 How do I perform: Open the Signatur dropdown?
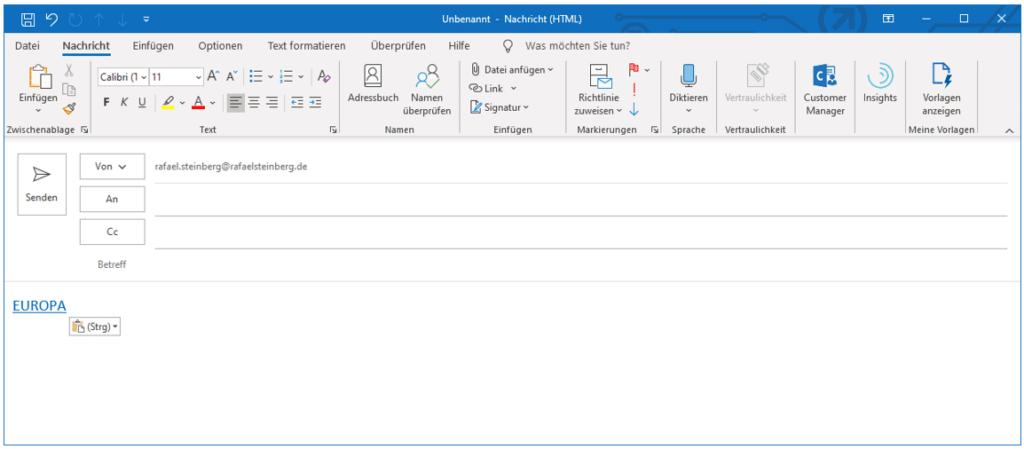[500, 107]
